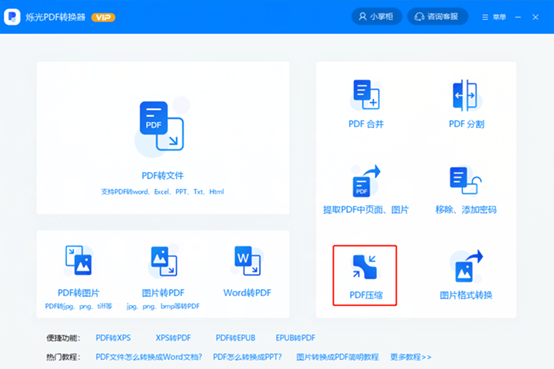The height and width of the screenshot is (369, 554).
Task: Click the XPS转PDF quick link
Action: point(173,338)
